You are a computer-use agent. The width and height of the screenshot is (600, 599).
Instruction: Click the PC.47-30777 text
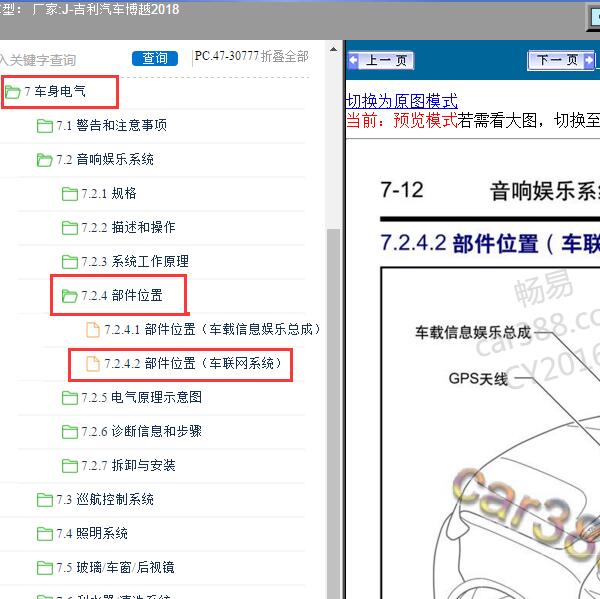[227, 56]
